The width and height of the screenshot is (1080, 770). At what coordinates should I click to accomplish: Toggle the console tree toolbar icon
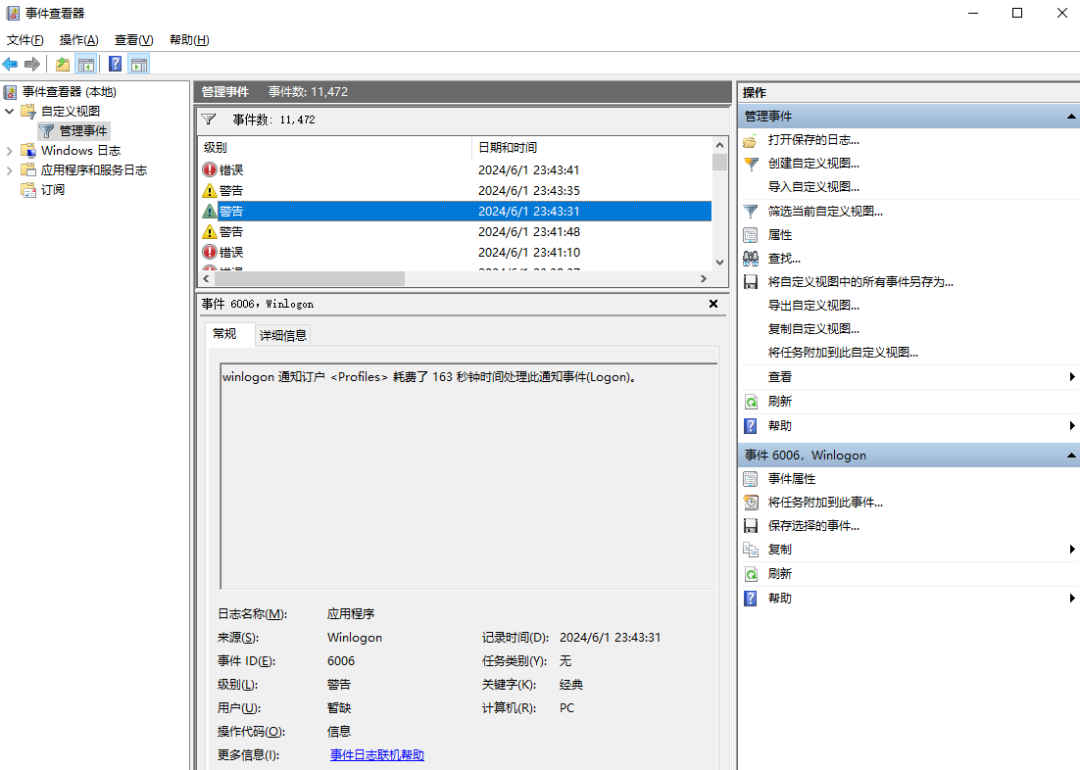coord(86,65)
